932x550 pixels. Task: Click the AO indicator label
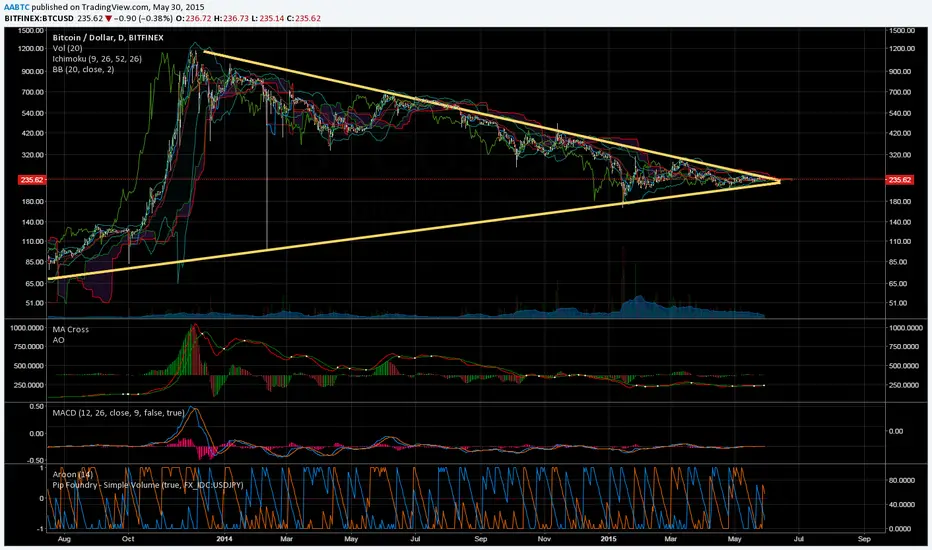click(x=58, y=340)
